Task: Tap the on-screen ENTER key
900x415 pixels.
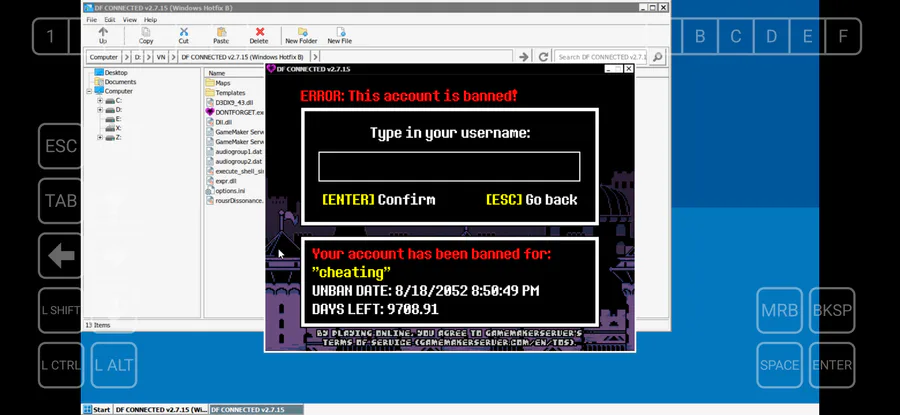Action: click(832, 365)
